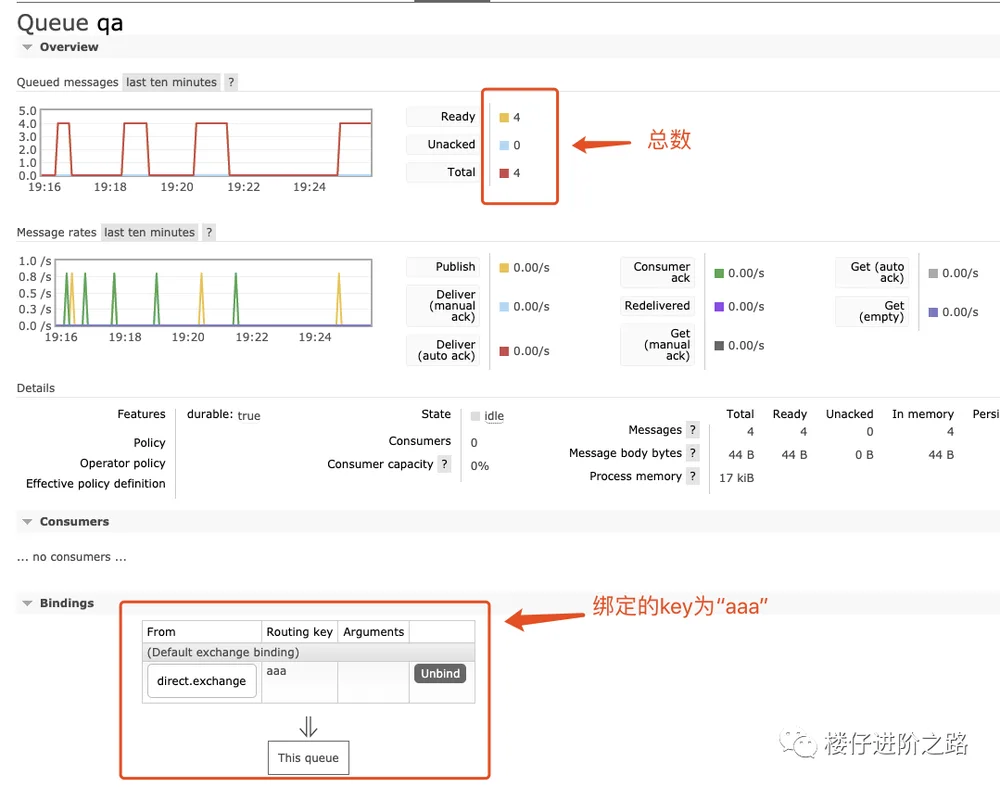Click the yellow Ready legend square
The image size is (1000, 787).
(504, 117)
